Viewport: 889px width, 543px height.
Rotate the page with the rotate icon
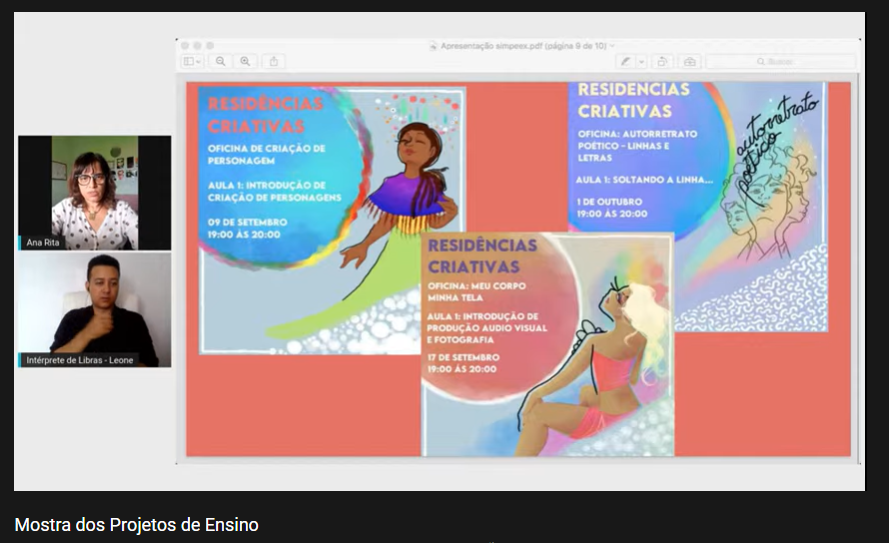tap(663, 61)
